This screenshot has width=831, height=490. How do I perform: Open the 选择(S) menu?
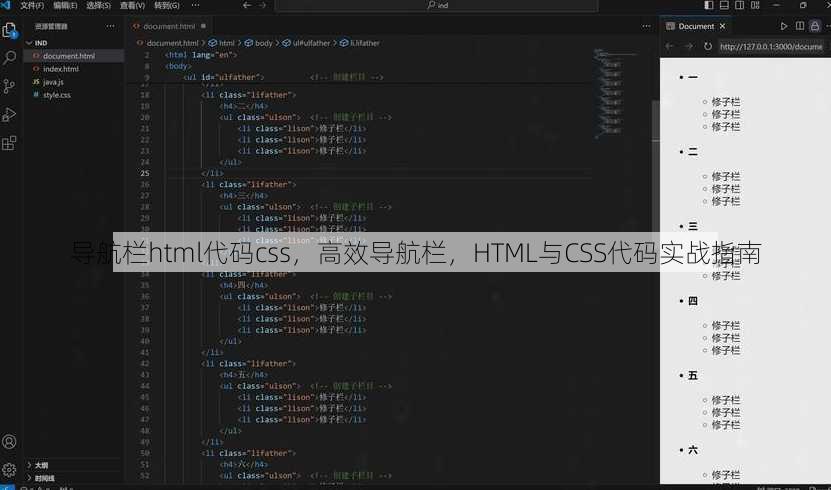coord(98,5)
